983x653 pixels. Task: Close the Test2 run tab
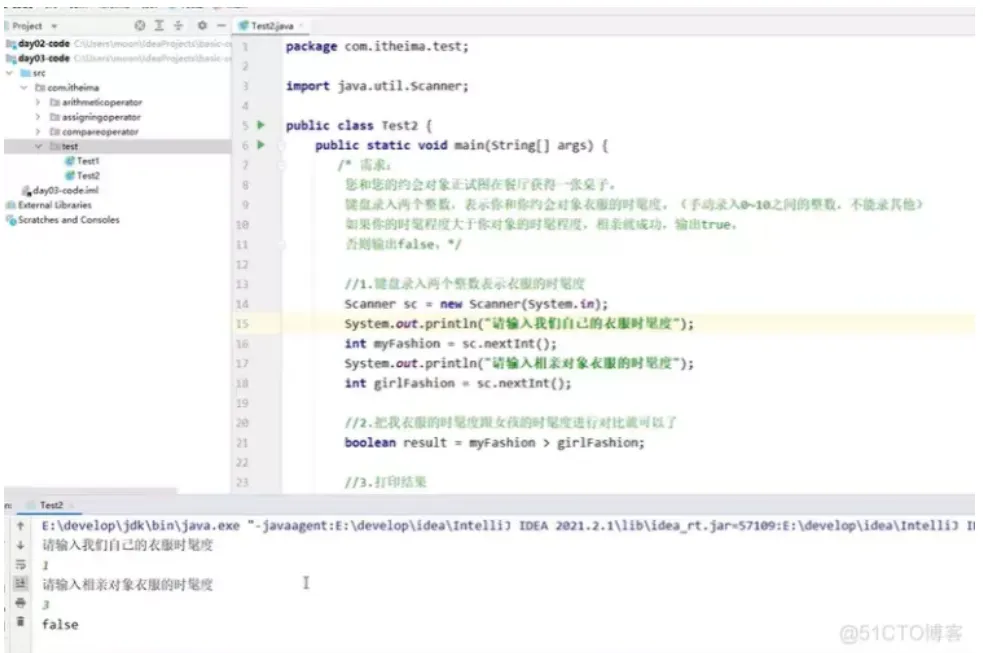(71, 505)
